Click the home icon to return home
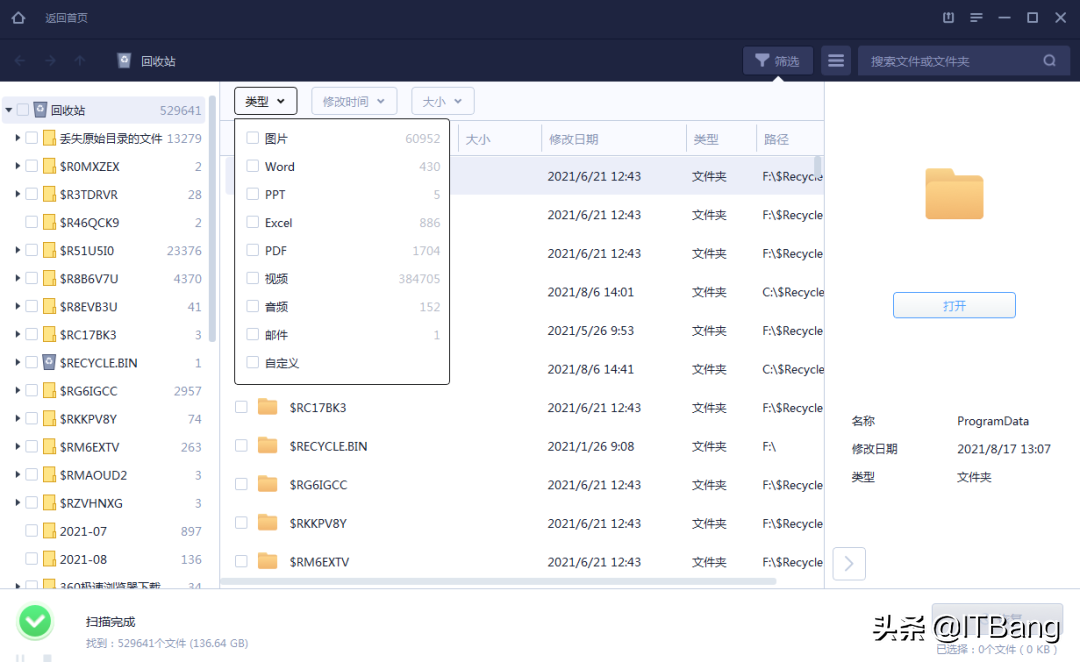 [18, 18]
